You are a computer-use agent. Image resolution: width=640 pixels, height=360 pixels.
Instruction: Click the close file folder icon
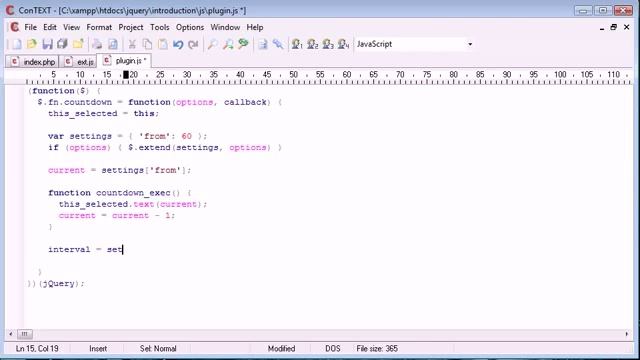point(78,44)
